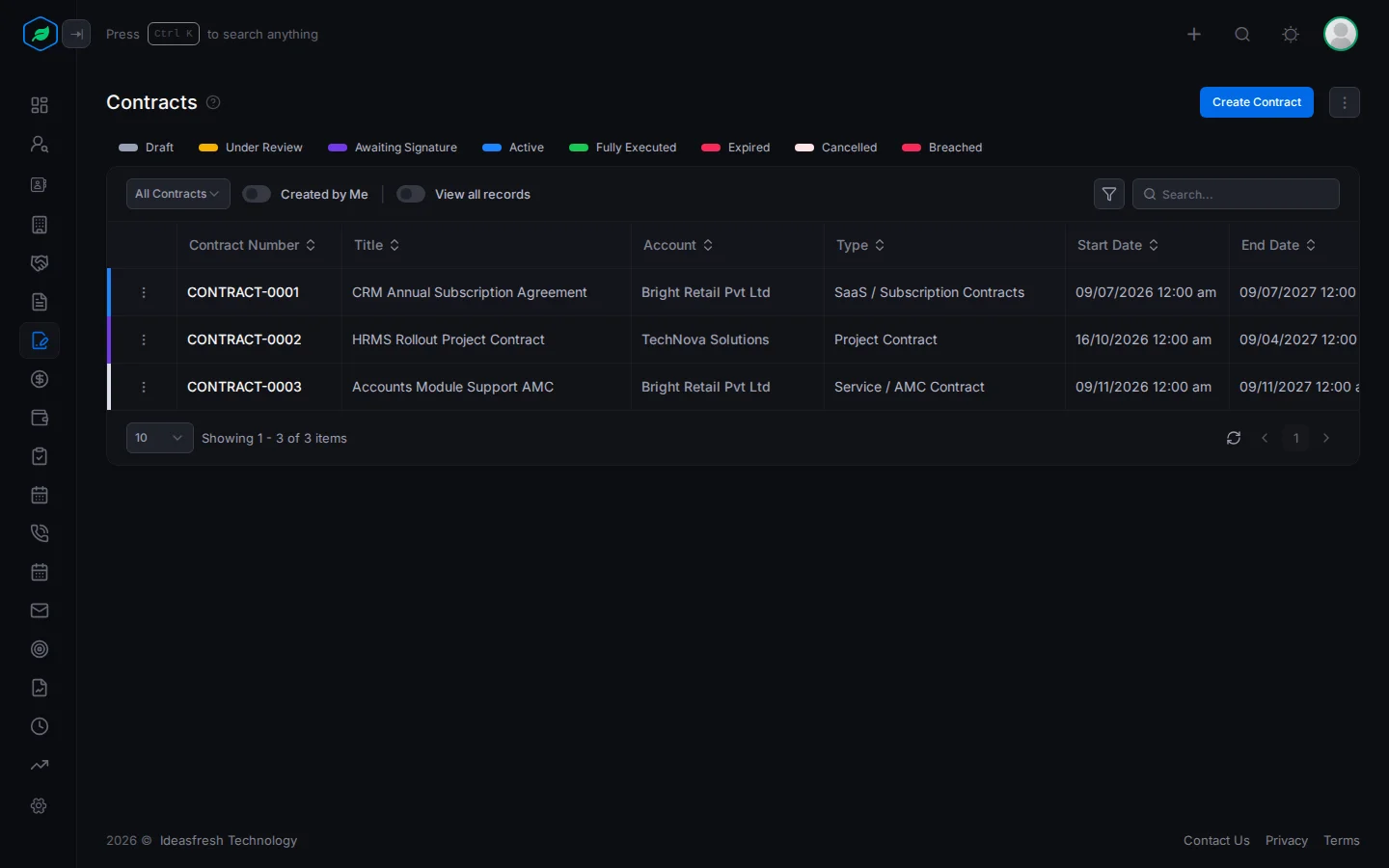Viewport: 1389px width, 868px height.
Task: Open CRM Annual Subscription Agreement title
Action: click(x=470, y=292)
